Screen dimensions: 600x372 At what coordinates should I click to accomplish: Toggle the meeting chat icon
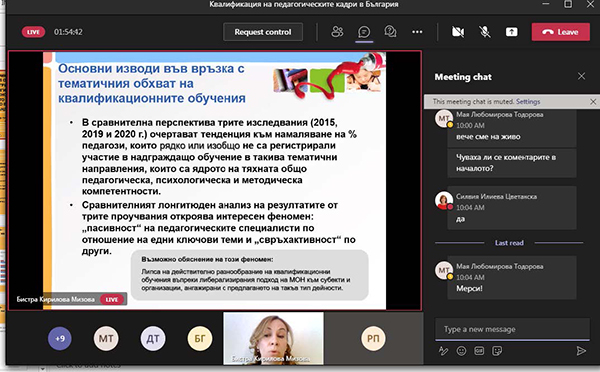(364, 32)
